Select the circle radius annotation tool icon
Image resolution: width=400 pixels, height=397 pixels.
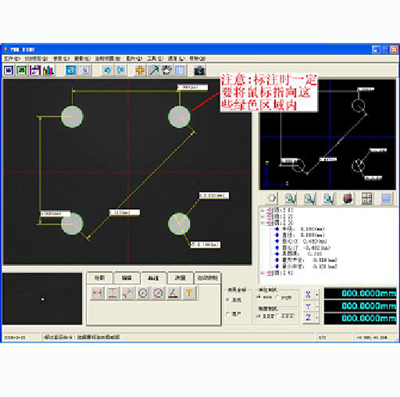click(x=143, y=293)
